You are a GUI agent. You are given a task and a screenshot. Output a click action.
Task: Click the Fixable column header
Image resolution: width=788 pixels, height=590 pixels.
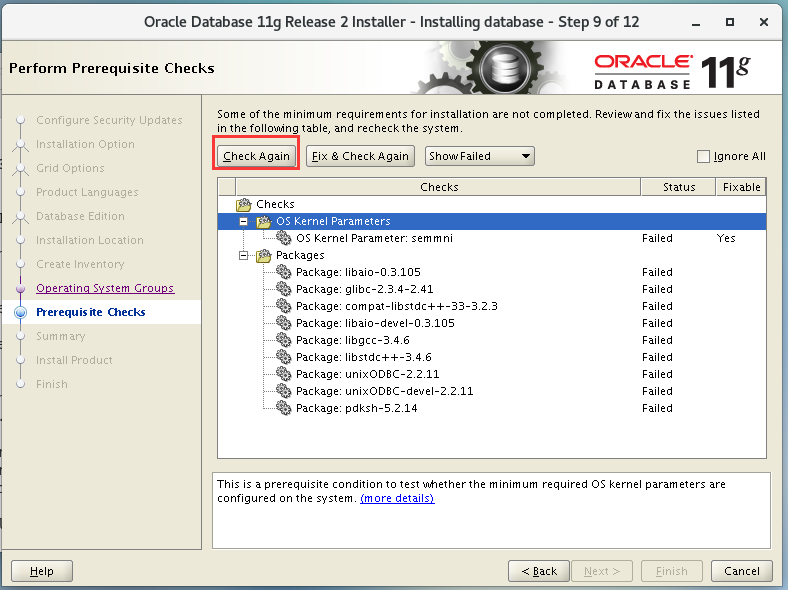[741, 187]
